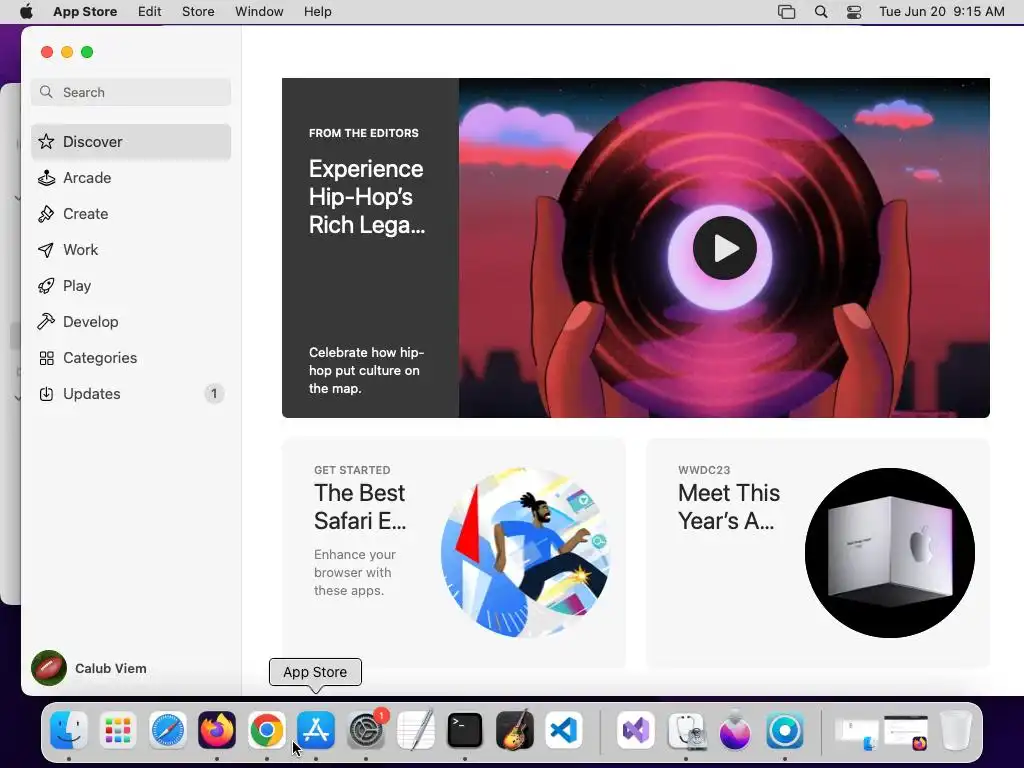This screenshot has width=1024, height=768.
Task: Click the date and time in menu bar
Action: pos(942,12)
